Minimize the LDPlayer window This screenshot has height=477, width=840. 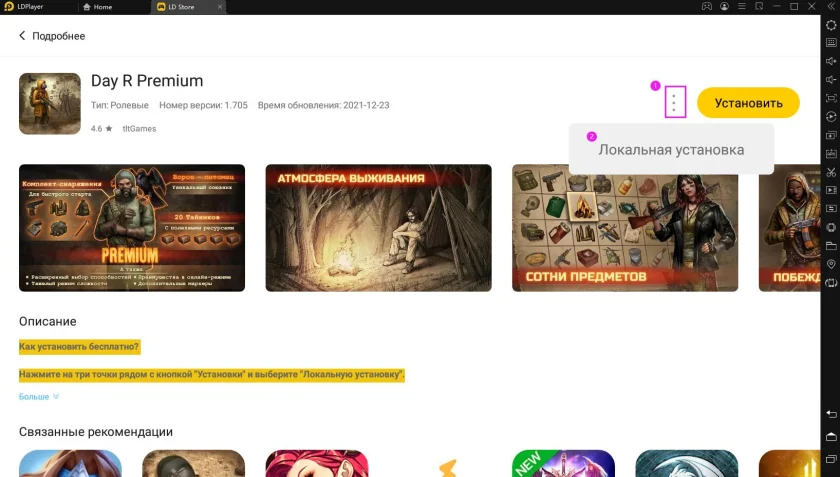(x=776, y=6)
